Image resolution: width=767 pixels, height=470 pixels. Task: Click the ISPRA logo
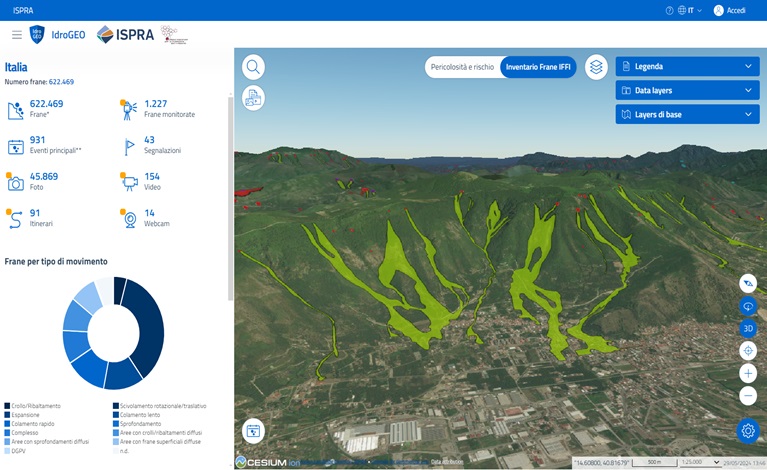[x=126, y=34]
